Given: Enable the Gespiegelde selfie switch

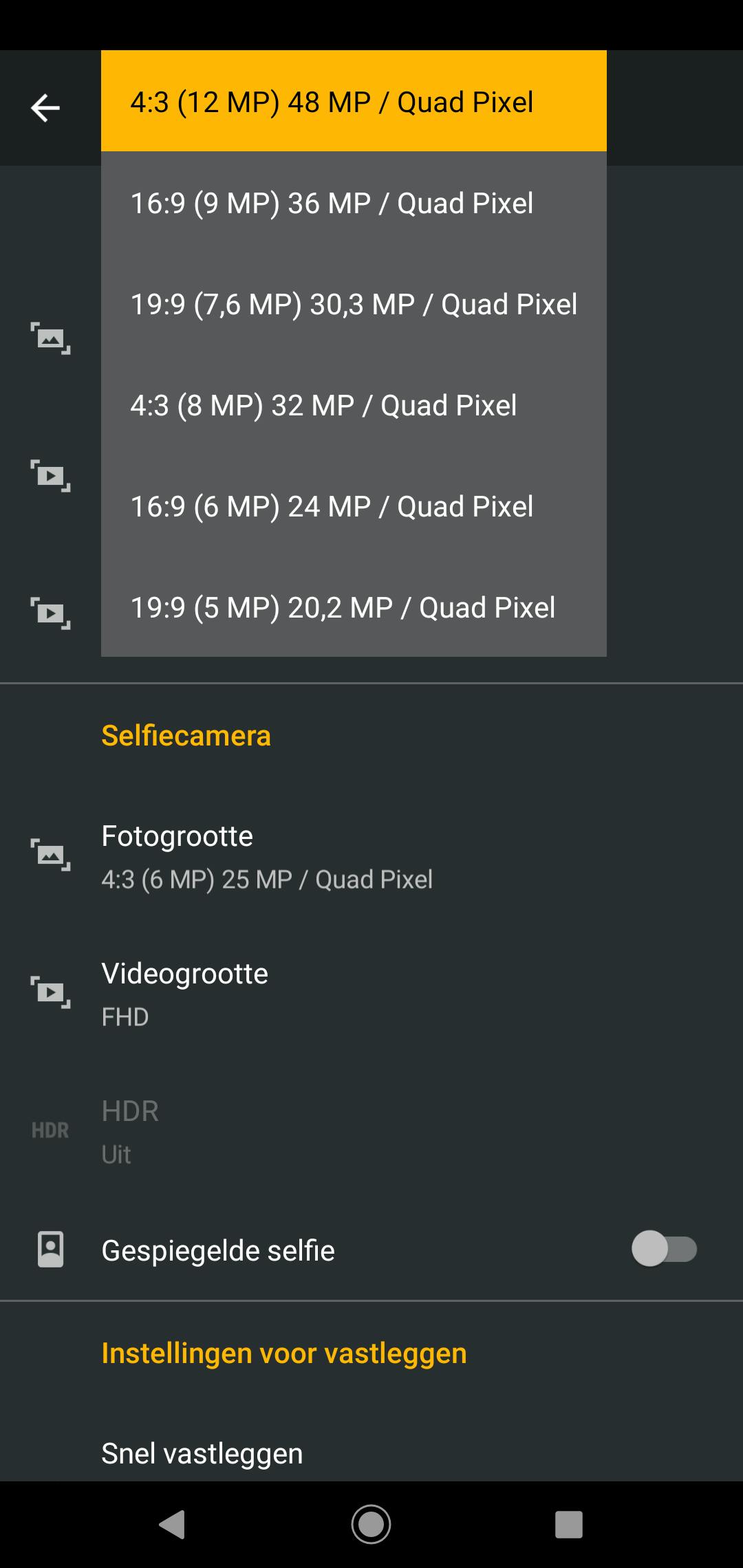Looking at the screenshot, I should coord(664,1249).
